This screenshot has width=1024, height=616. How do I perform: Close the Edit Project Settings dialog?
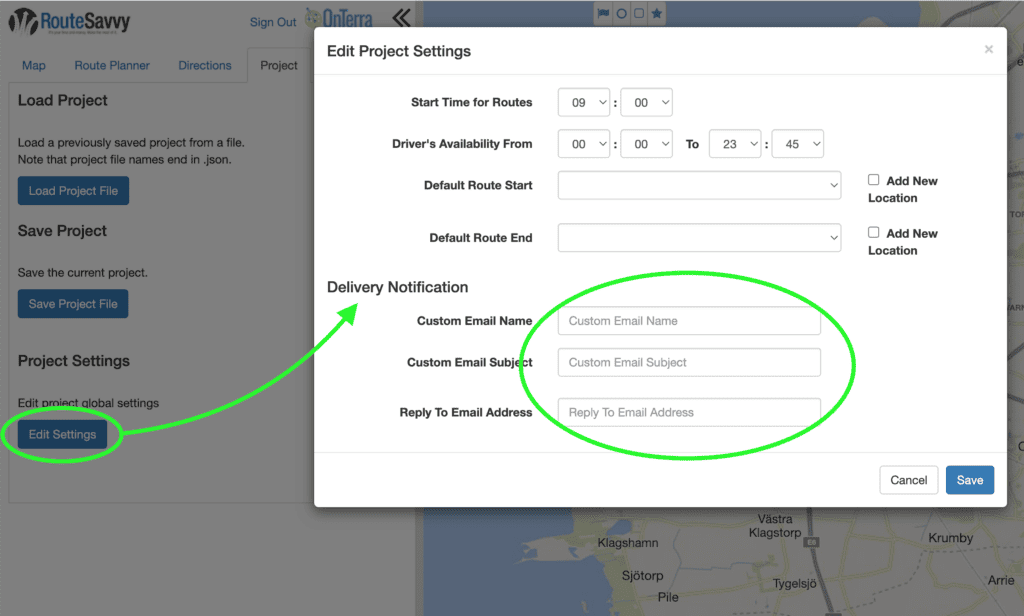click(x=988, y=49)
